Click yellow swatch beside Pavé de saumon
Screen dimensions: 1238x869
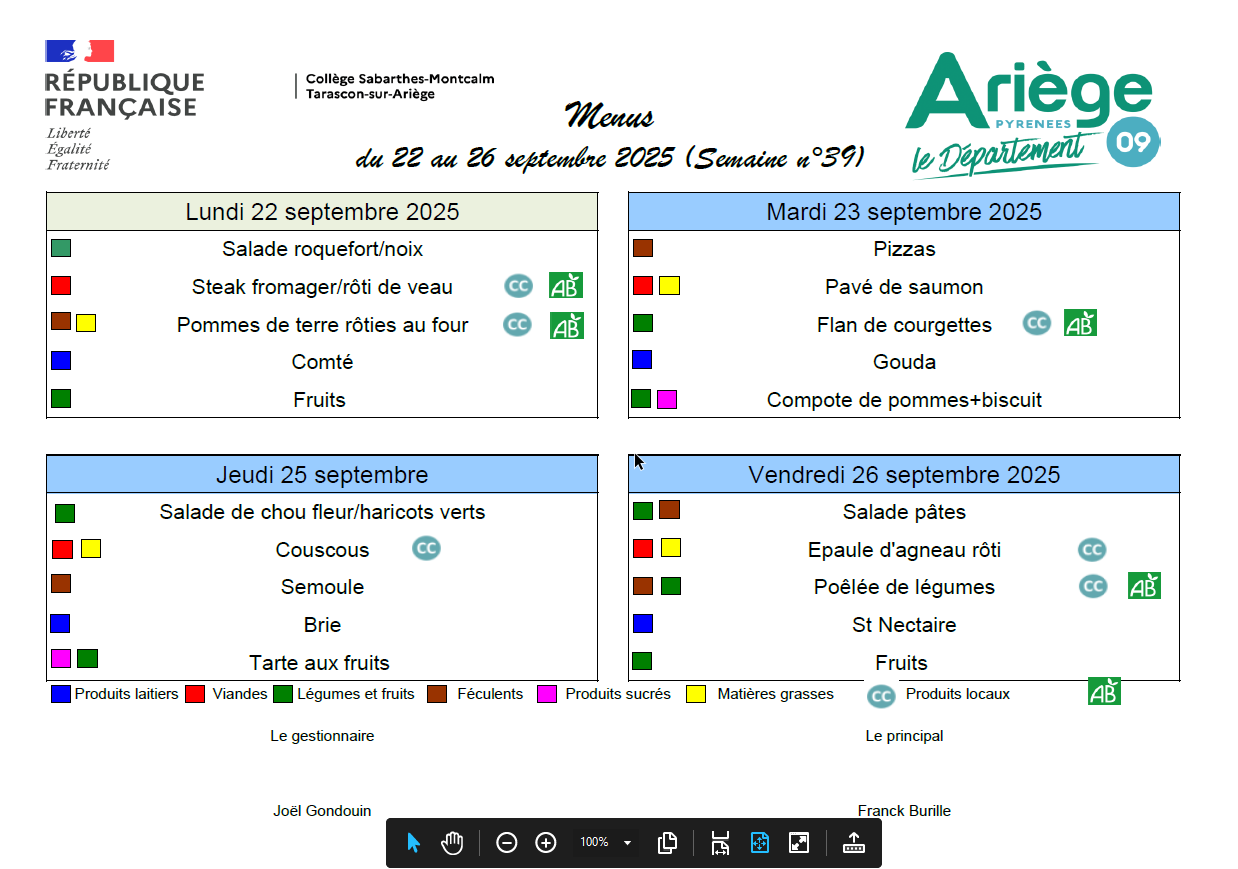tap(669, 286)
